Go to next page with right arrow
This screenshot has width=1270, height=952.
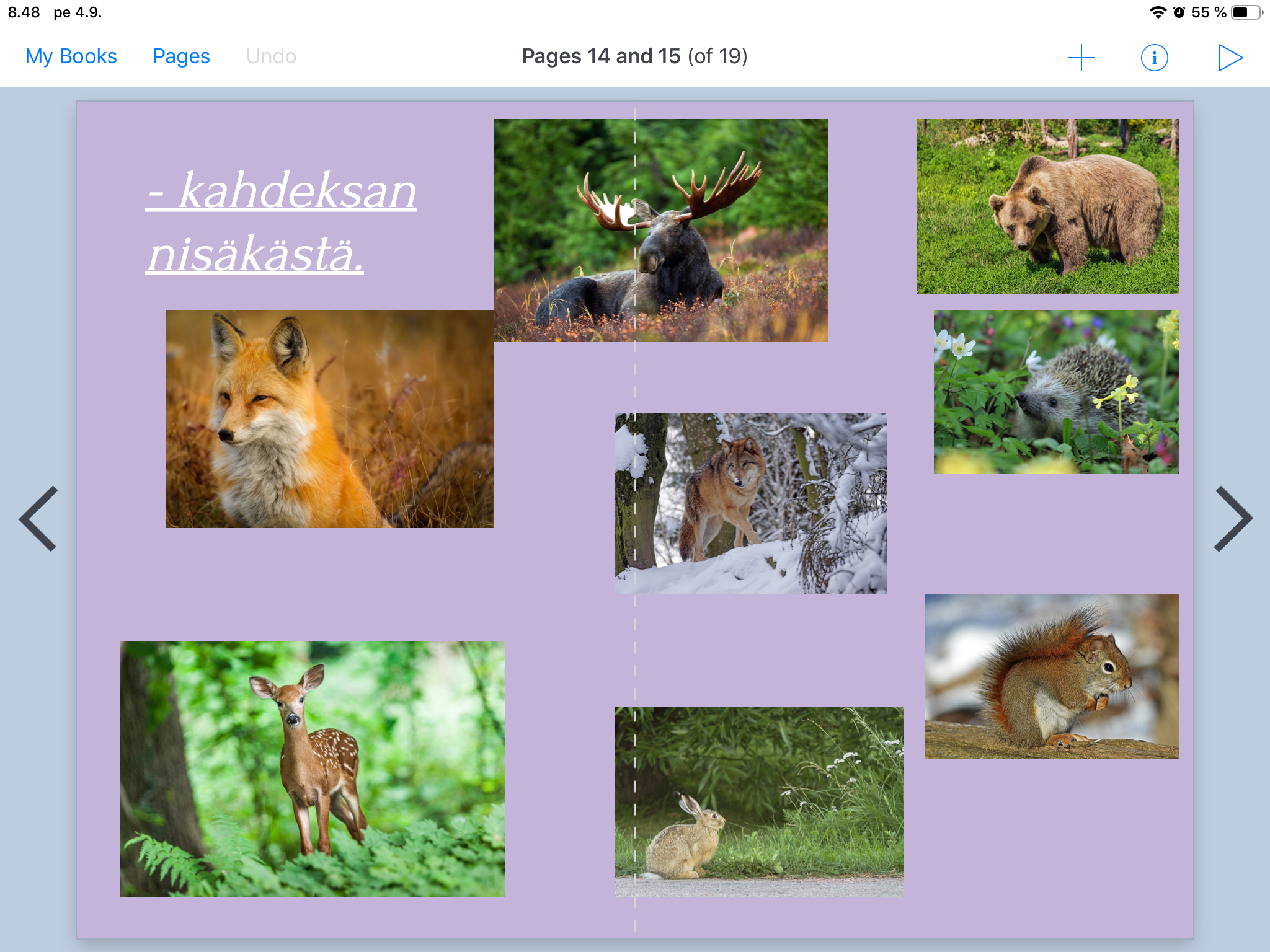1233,518
